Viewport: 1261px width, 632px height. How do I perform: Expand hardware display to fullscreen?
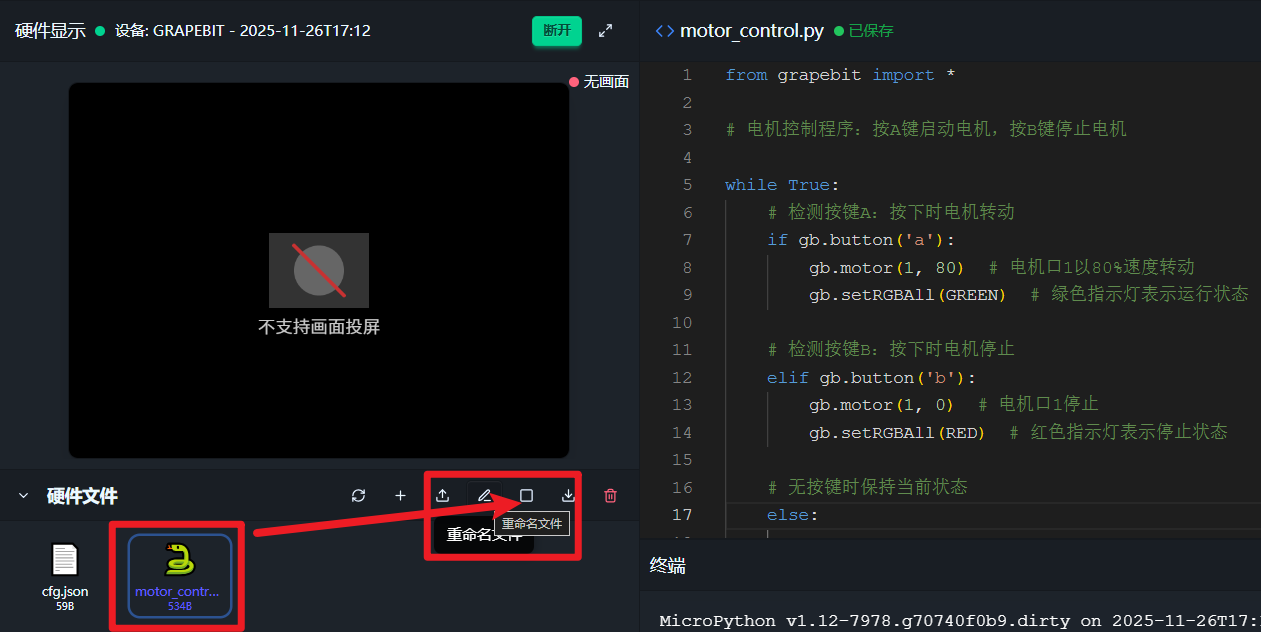point(605,31)
